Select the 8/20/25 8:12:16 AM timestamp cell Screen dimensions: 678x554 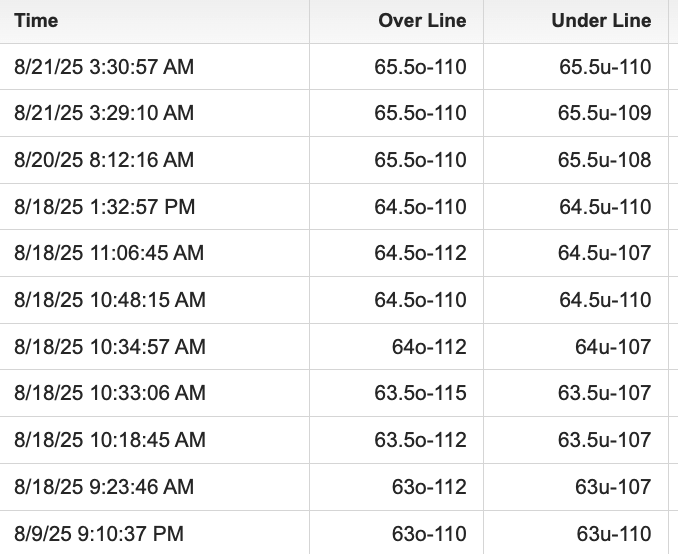(104, 160)
